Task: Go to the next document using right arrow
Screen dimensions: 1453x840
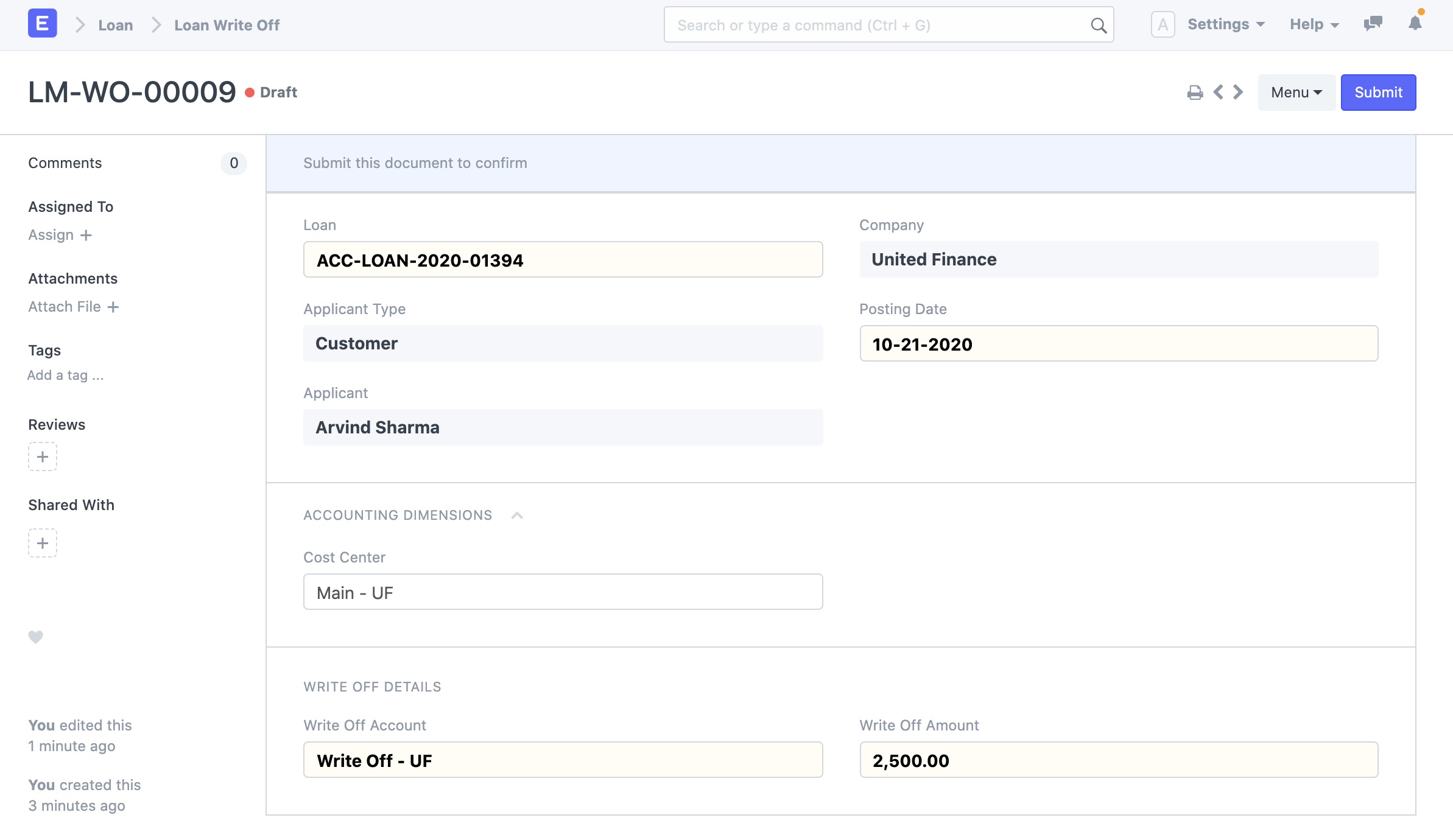Action: (1237, 92)
